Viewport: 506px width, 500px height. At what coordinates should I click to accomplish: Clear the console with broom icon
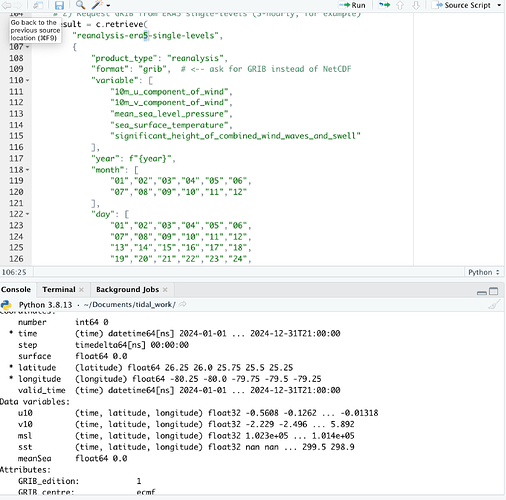(x=494, y=304)
